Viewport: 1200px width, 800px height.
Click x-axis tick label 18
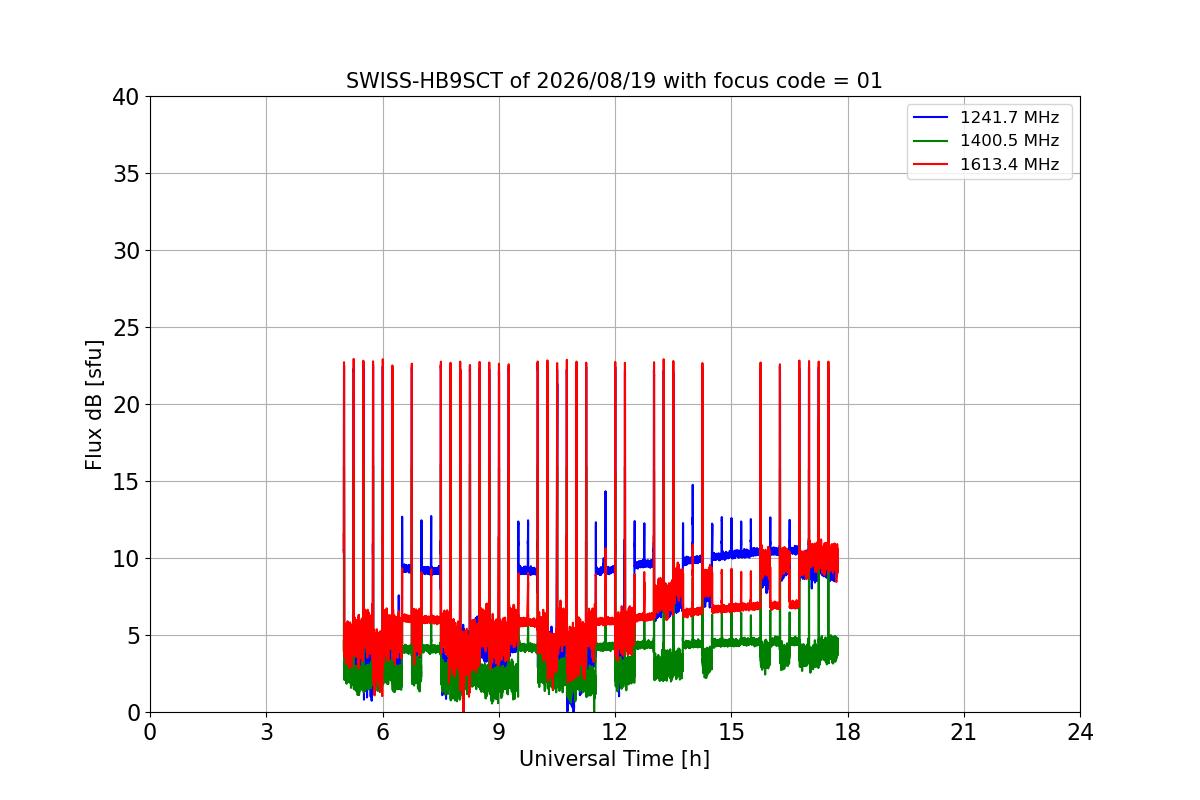847,732
